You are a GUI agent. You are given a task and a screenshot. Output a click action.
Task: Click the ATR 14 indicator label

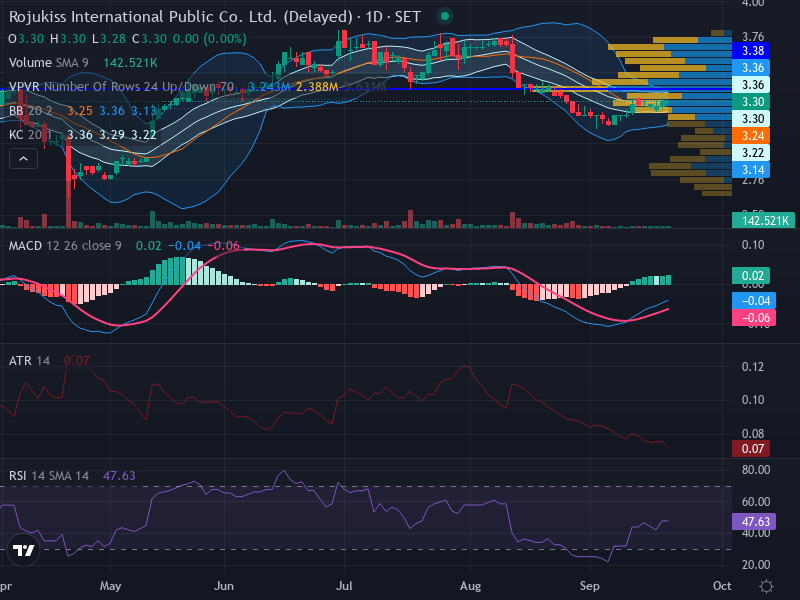tap(30, 361)
